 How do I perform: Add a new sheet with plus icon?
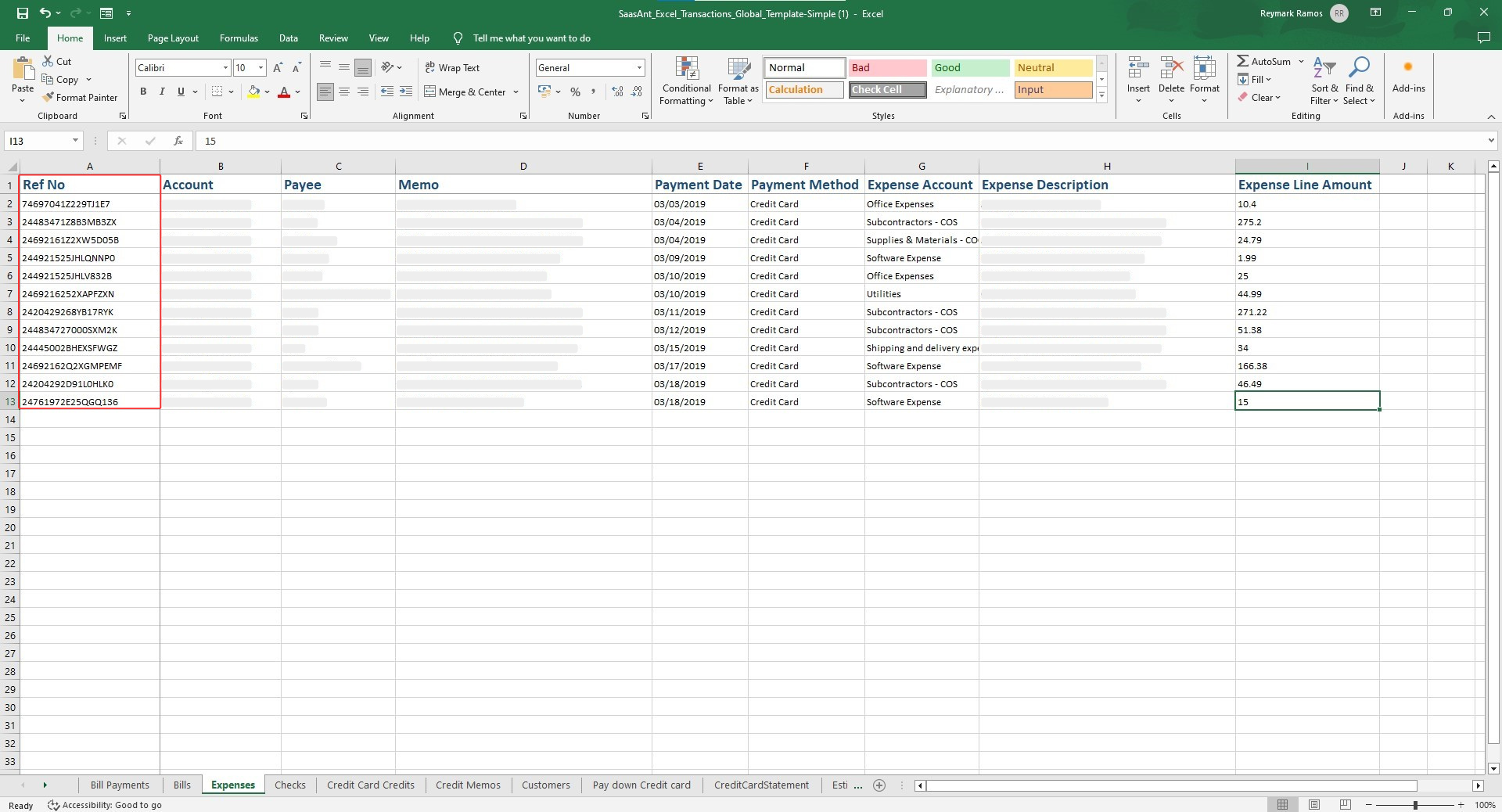click(x=879, y=785)
